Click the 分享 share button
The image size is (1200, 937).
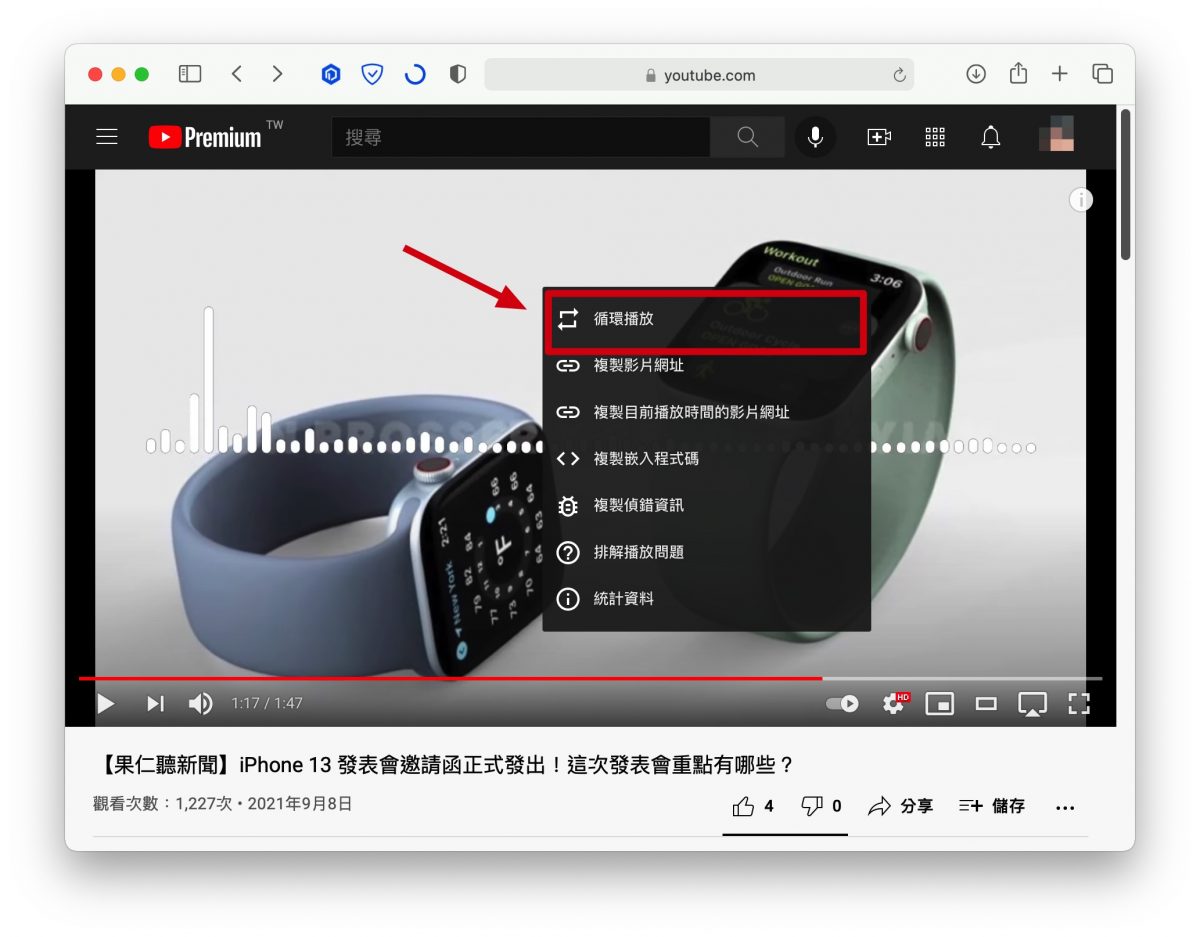(x=900, y=806)
